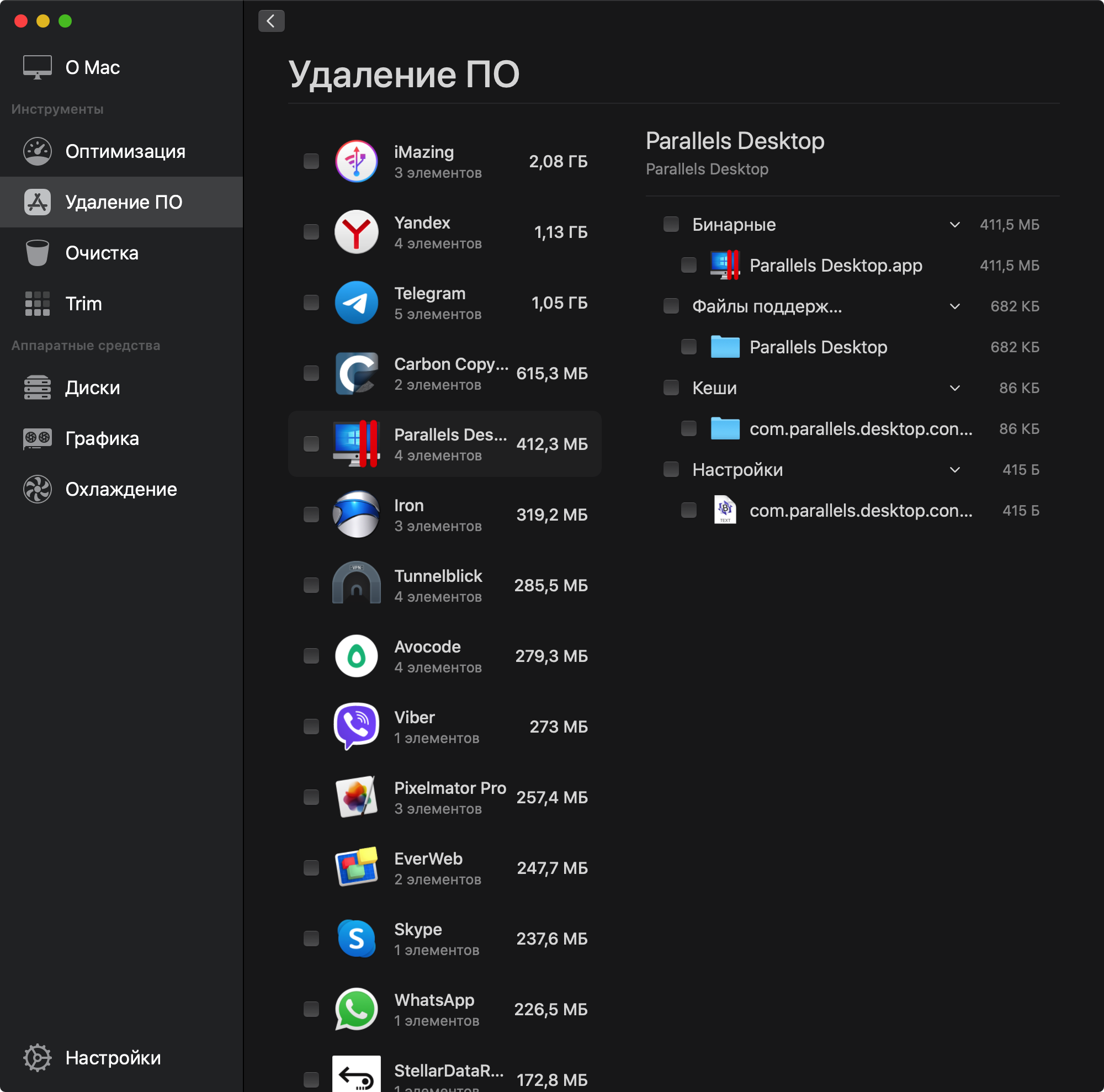The image size is (1104, 1092).
Task: Click the gauge icon next to Оптимизация
Action: 37,151
